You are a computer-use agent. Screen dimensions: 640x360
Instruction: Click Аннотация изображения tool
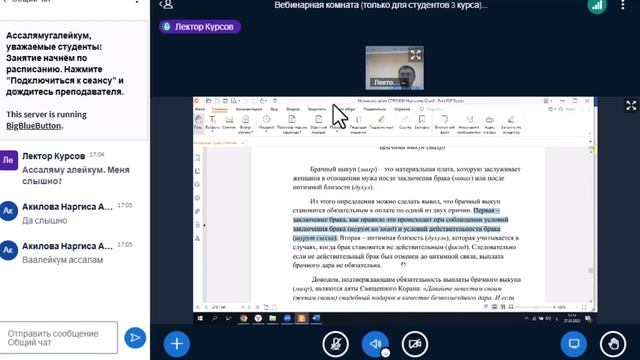point(469,124)
